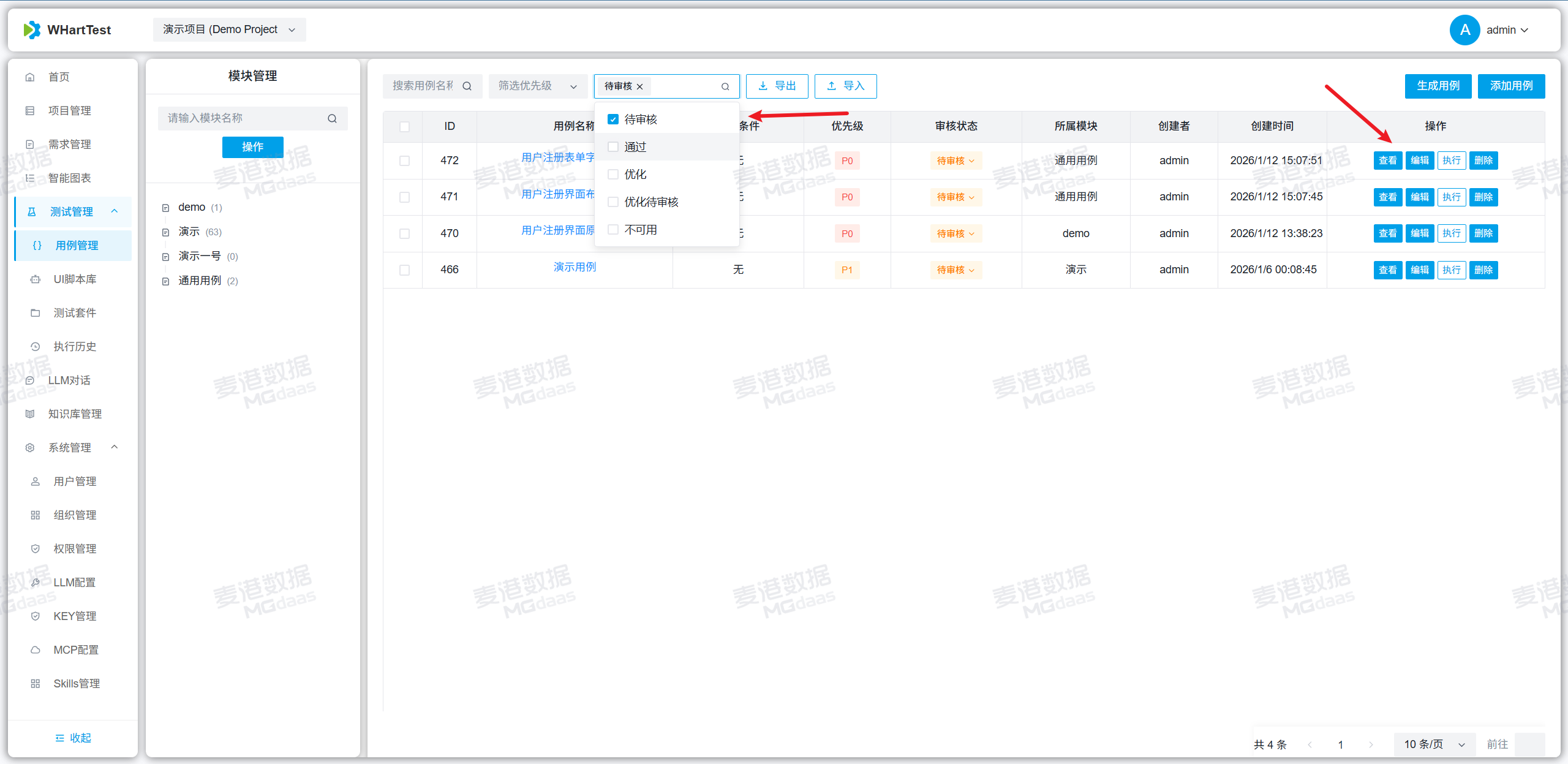Open the 10 条/页 page size selector

[1434, 744]
